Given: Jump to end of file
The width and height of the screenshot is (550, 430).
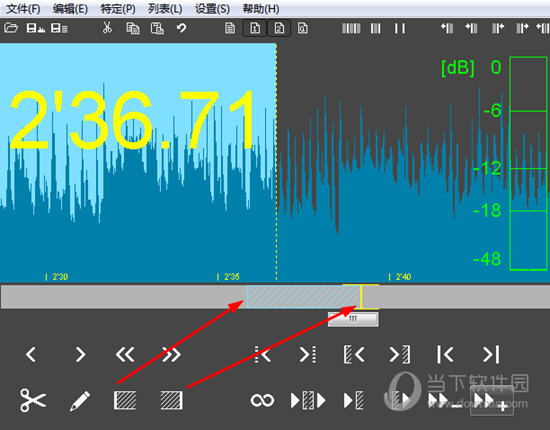Looking at the screenshot, I should pyautogui.click(x=491, y=354).
